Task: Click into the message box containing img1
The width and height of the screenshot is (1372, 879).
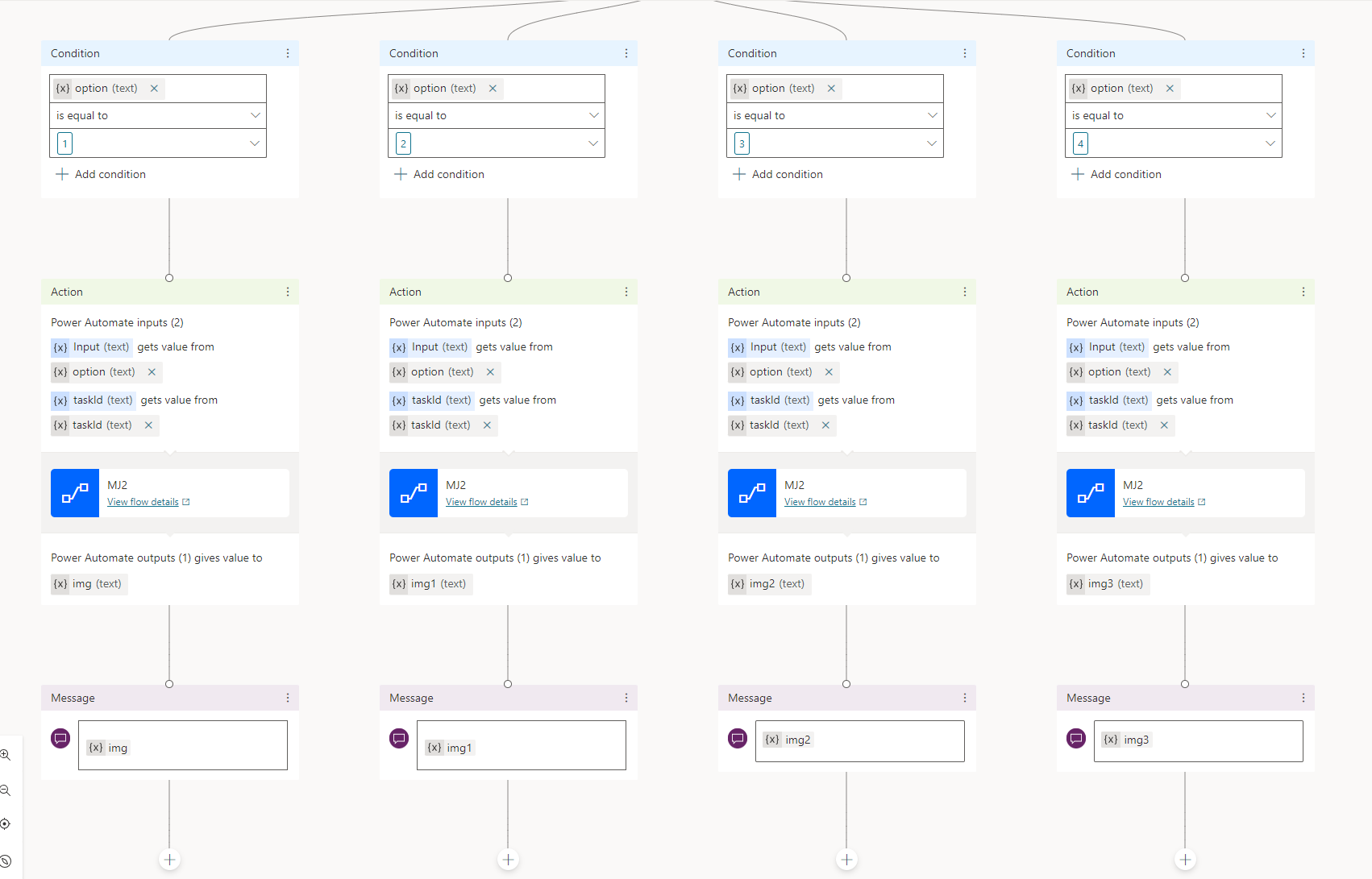Action: pyautogui.click(x=522, y=745)
